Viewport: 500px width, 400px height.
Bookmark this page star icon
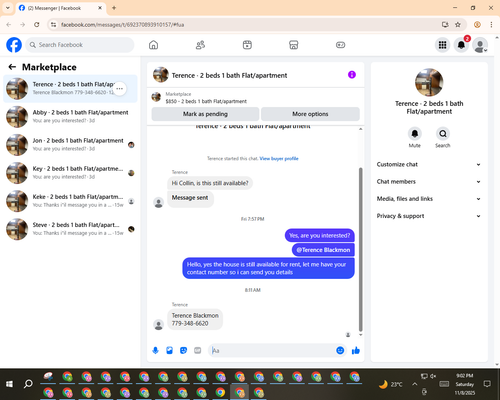[458, 25]
